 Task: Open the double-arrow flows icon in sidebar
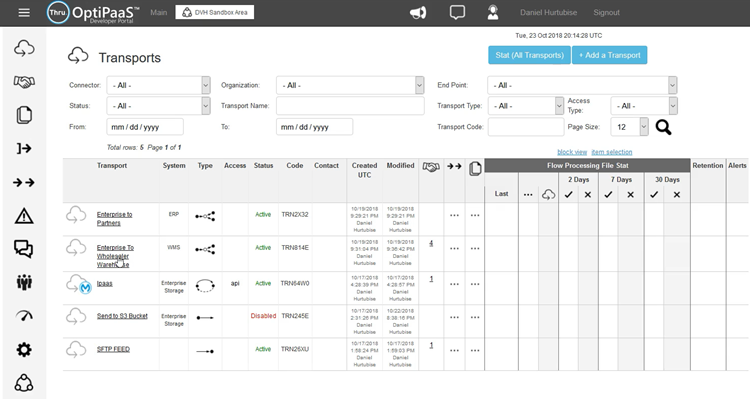pos(24,182)
